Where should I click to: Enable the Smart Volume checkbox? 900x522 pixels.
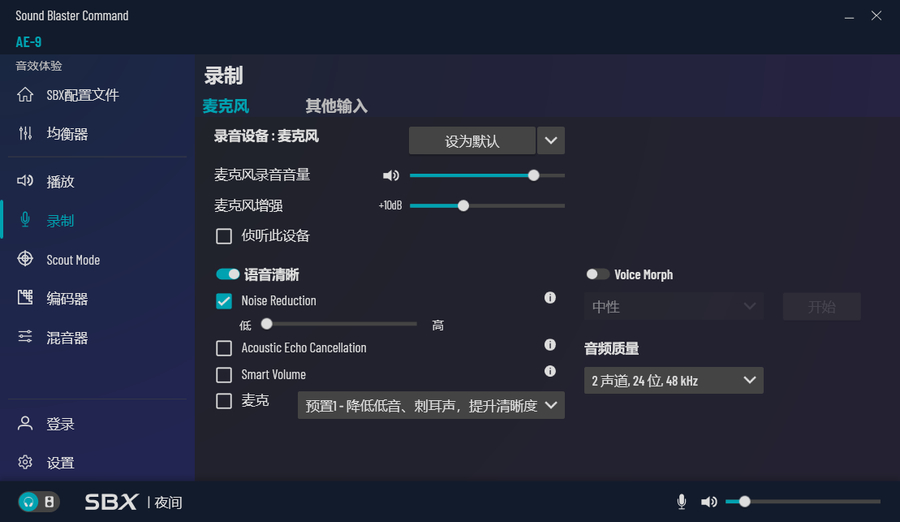(224, 374)
